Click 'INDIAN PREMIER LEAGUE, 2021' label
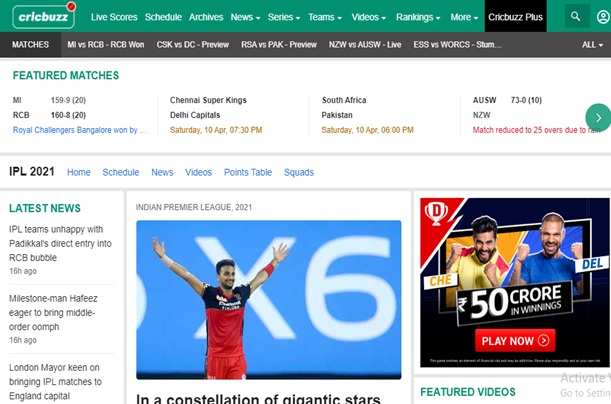 (x=194, y=207)
